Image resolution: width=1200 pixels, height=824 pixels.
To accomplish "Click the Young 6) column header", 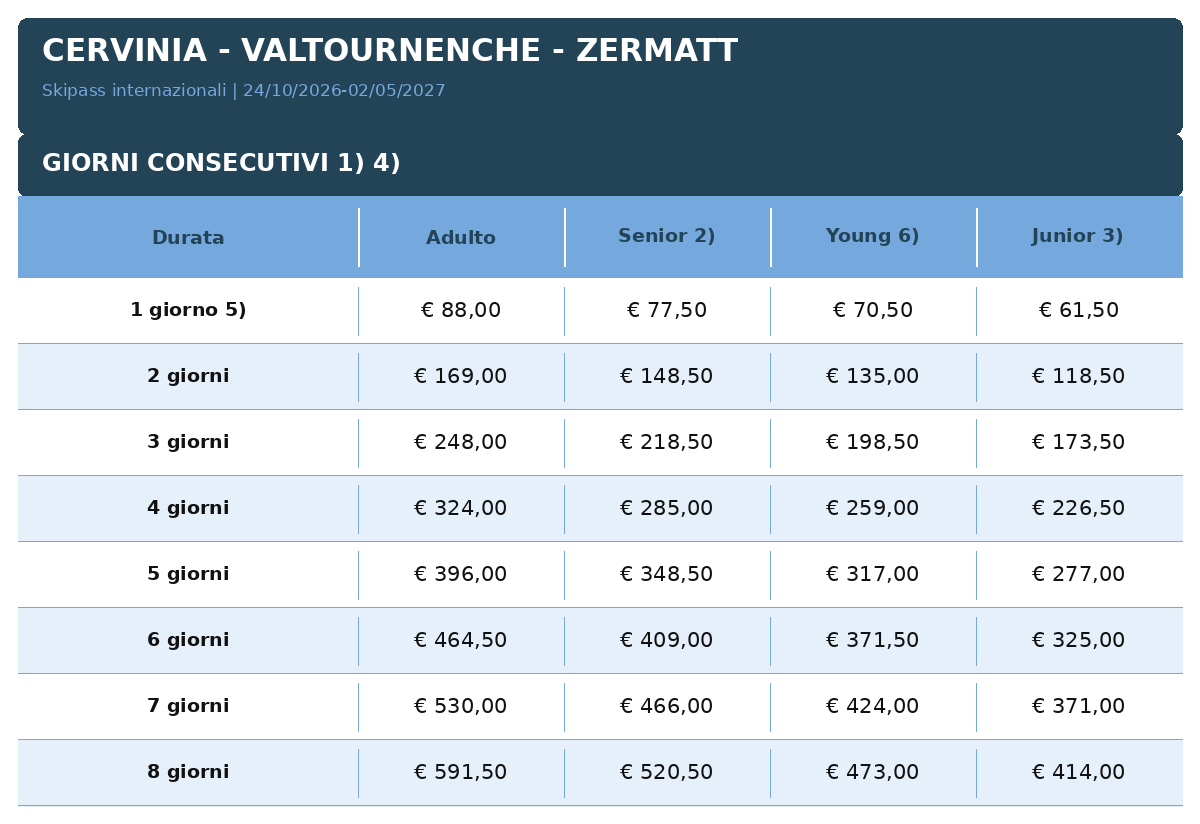I will [x=873, y=236].
